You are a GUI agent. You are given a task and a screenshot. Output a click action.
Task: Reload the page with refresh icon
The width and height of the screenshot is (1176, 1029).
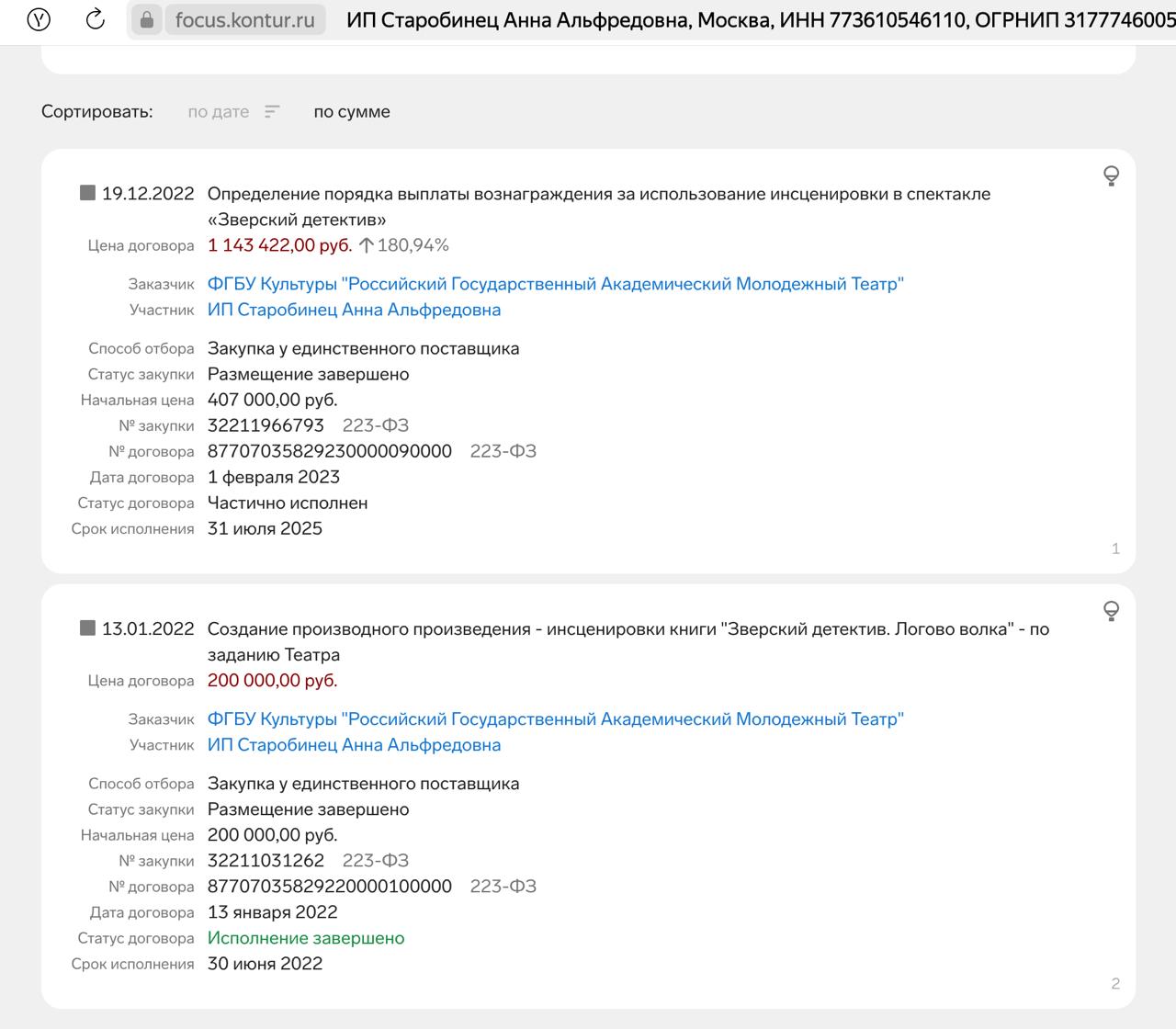pyautogui.click(x=95, y=19)
